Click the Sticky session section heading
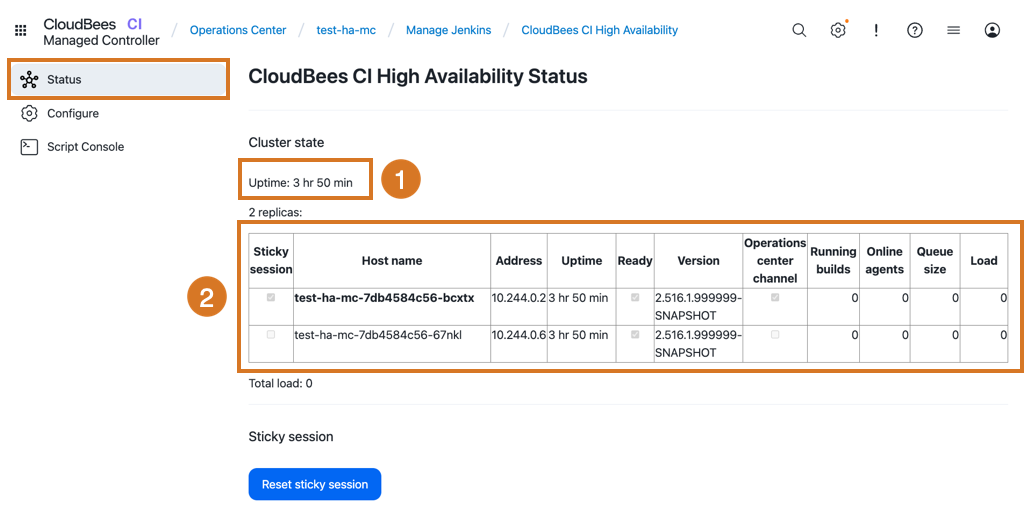Viewport: 1024px width, 514px height. coord(291,436)
